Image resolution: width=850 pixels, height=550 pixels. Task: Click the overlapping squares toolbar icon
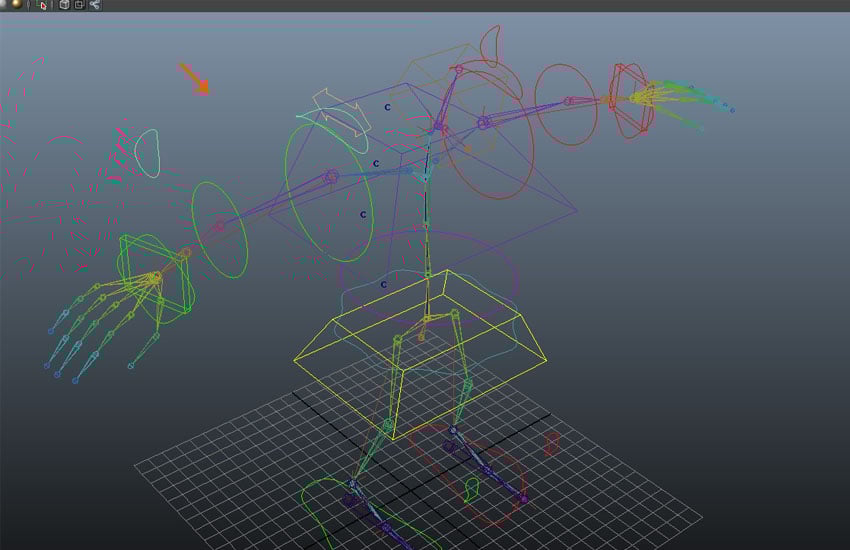tap(79, 5)
